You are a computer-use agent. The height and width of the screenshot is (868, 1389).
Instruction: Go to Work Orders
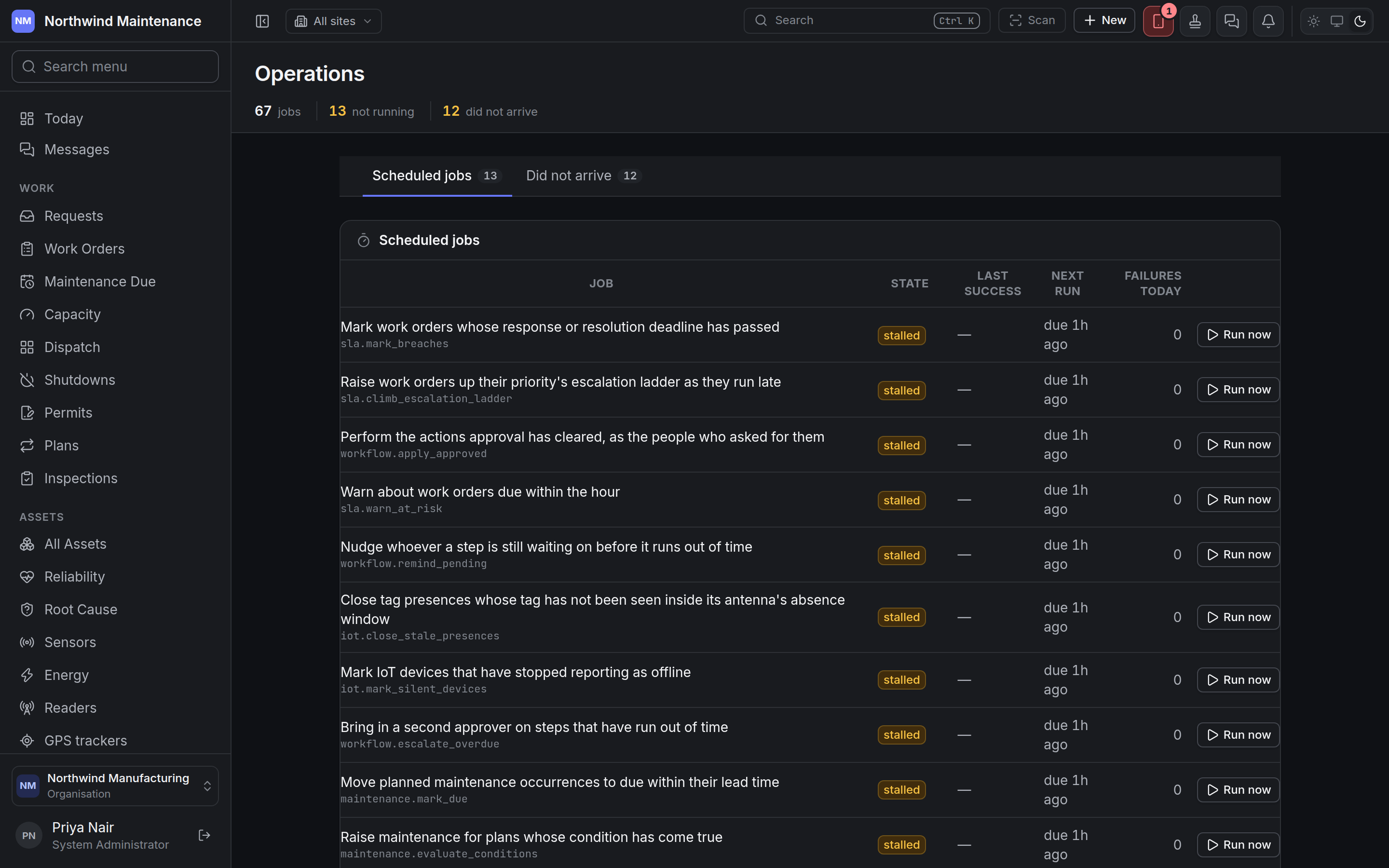tap(115, 248)
